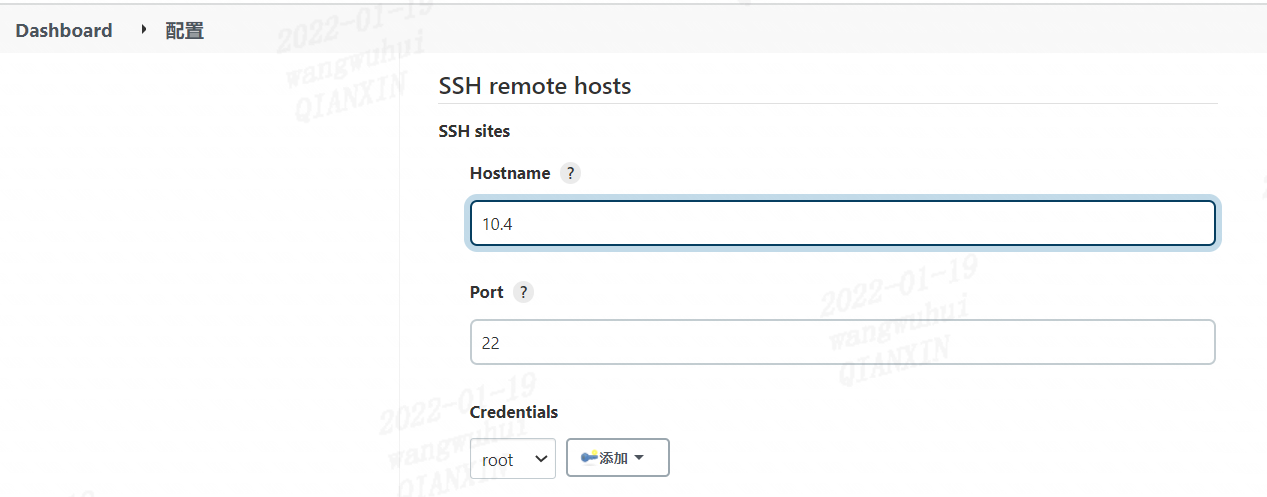Click the 配置 breadcrumb item
Image resolution: width=1267 pixels, height=497 pixels.
185,30
